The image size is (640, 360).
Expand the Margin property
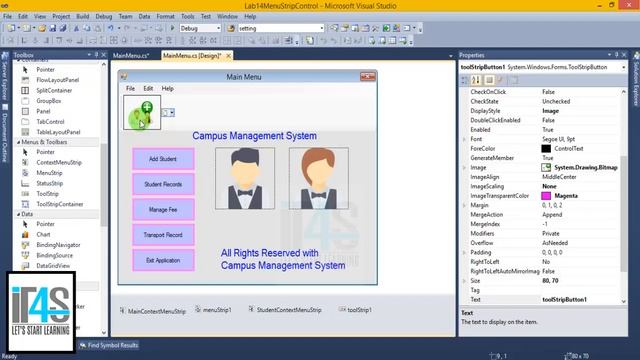tap(464, 205)
